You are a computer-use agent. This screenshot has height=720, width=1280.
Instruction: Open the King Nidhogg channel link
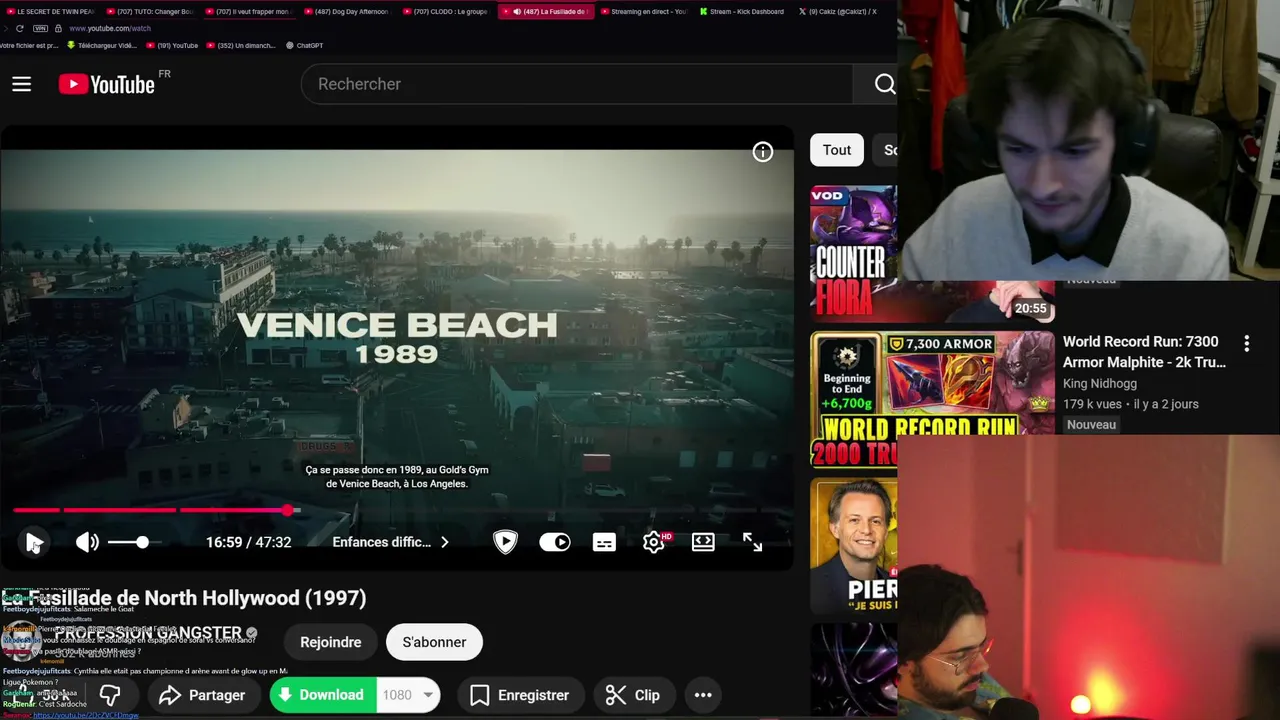(x=1100, y=383)
